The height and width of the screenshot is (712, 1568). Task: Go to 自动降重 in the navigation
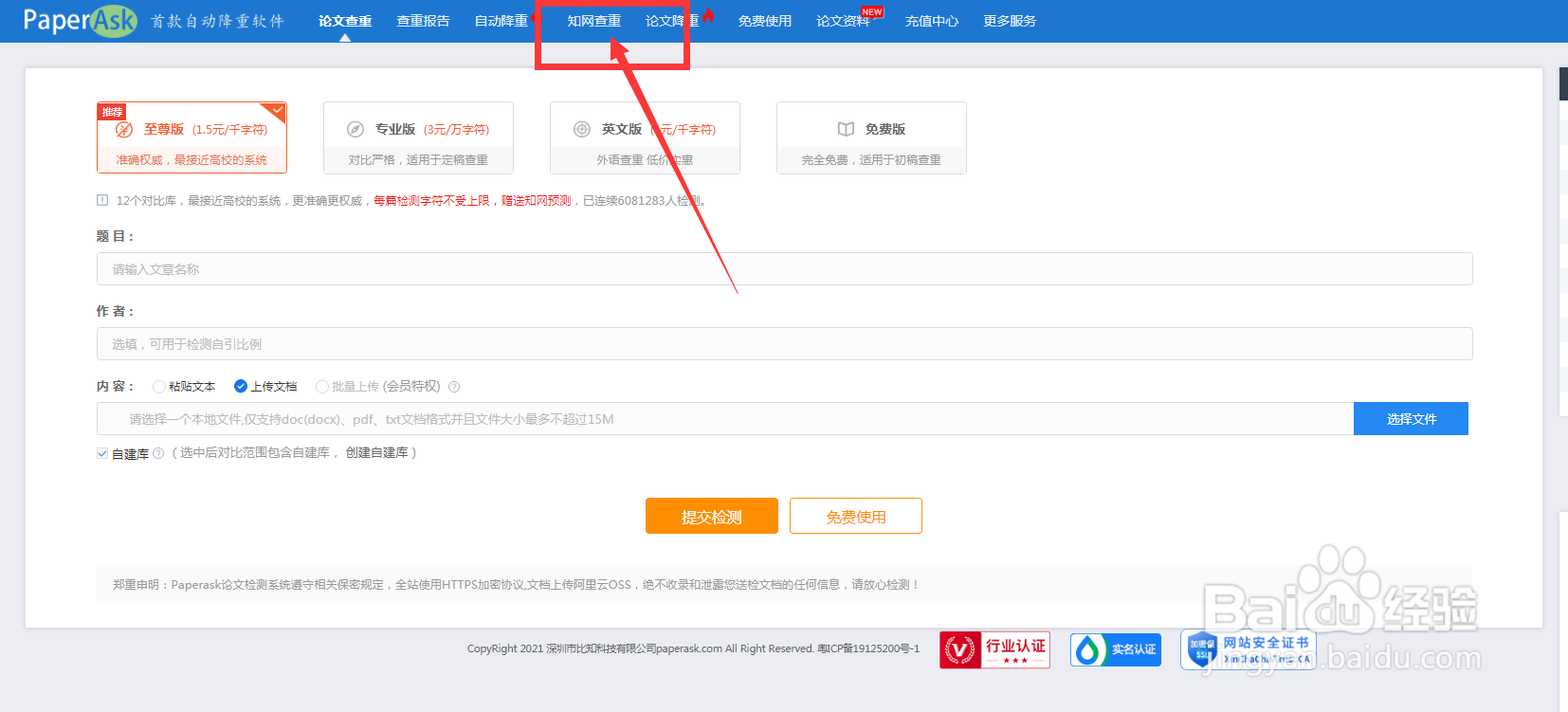tap(501, 21)
